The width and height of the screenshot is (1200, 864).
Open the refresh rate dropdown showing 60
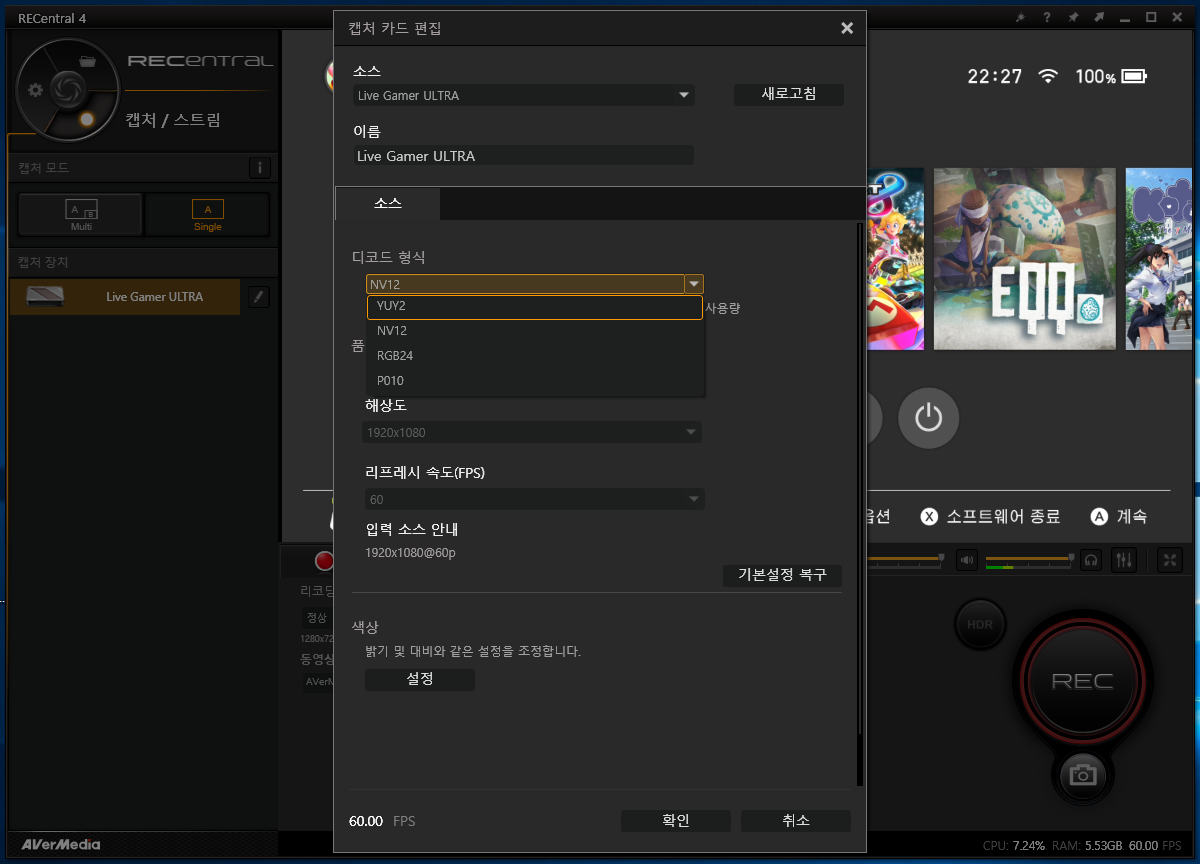coord(535,499)
